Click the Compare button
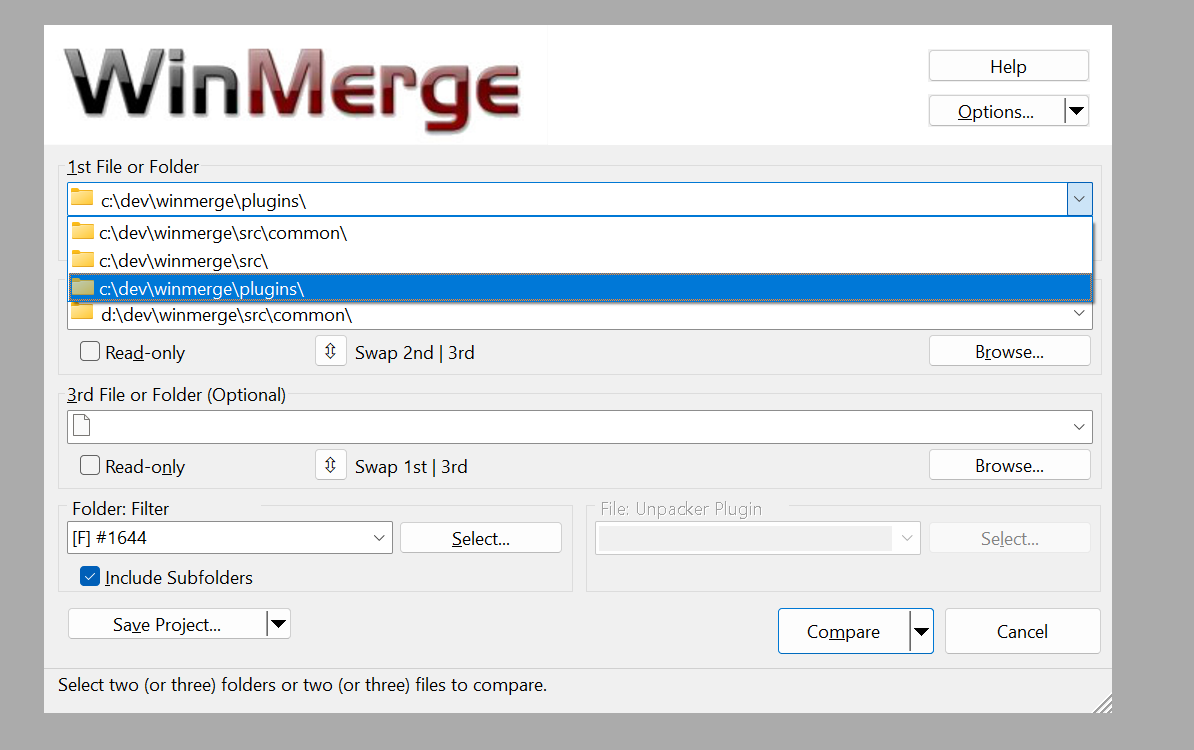The height and width of the screenshot is (750, 1194). [844, 631]
